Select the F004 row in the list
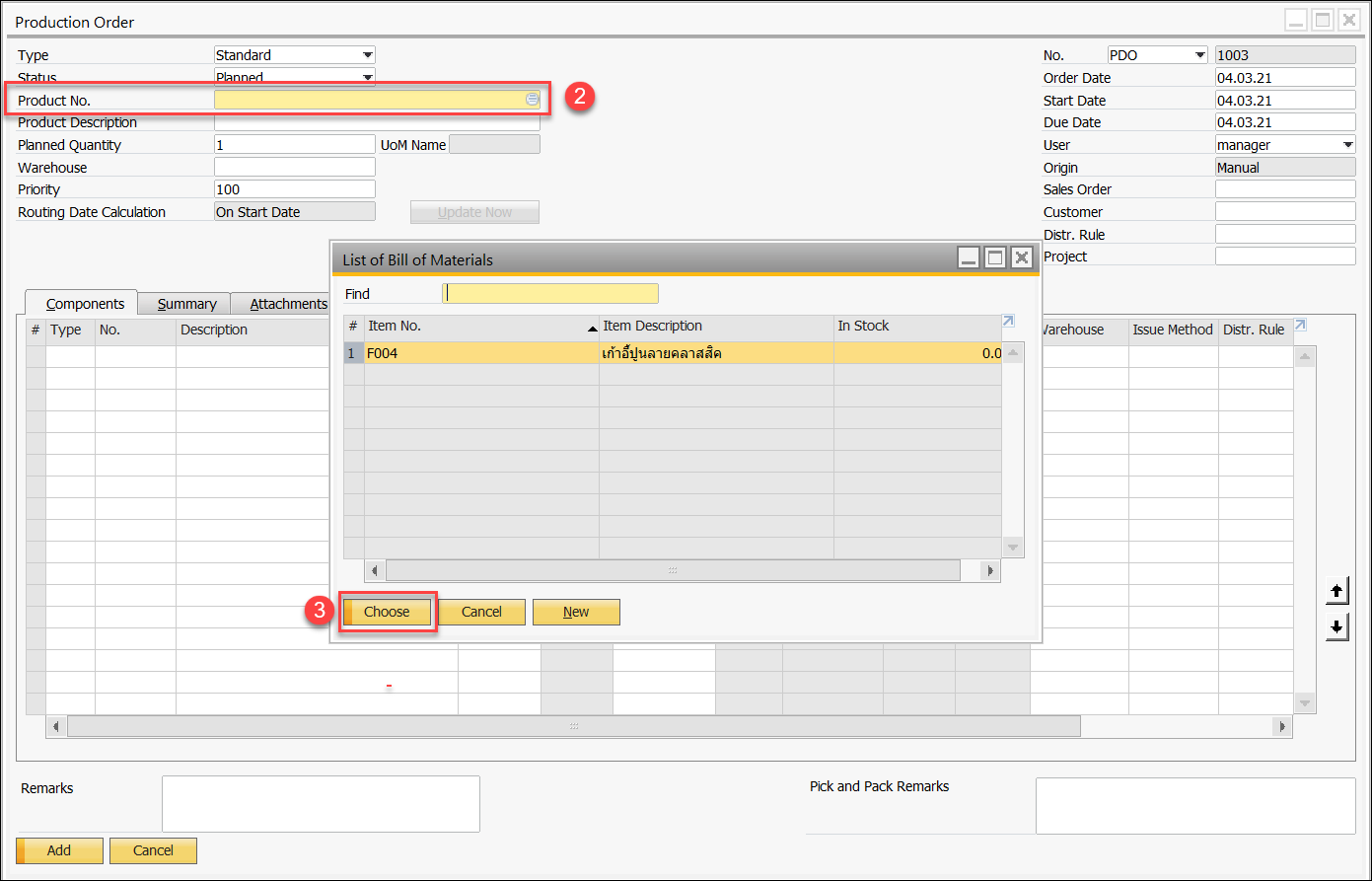1372x881 pixels. pyautogui.click(x=673, y=353)
